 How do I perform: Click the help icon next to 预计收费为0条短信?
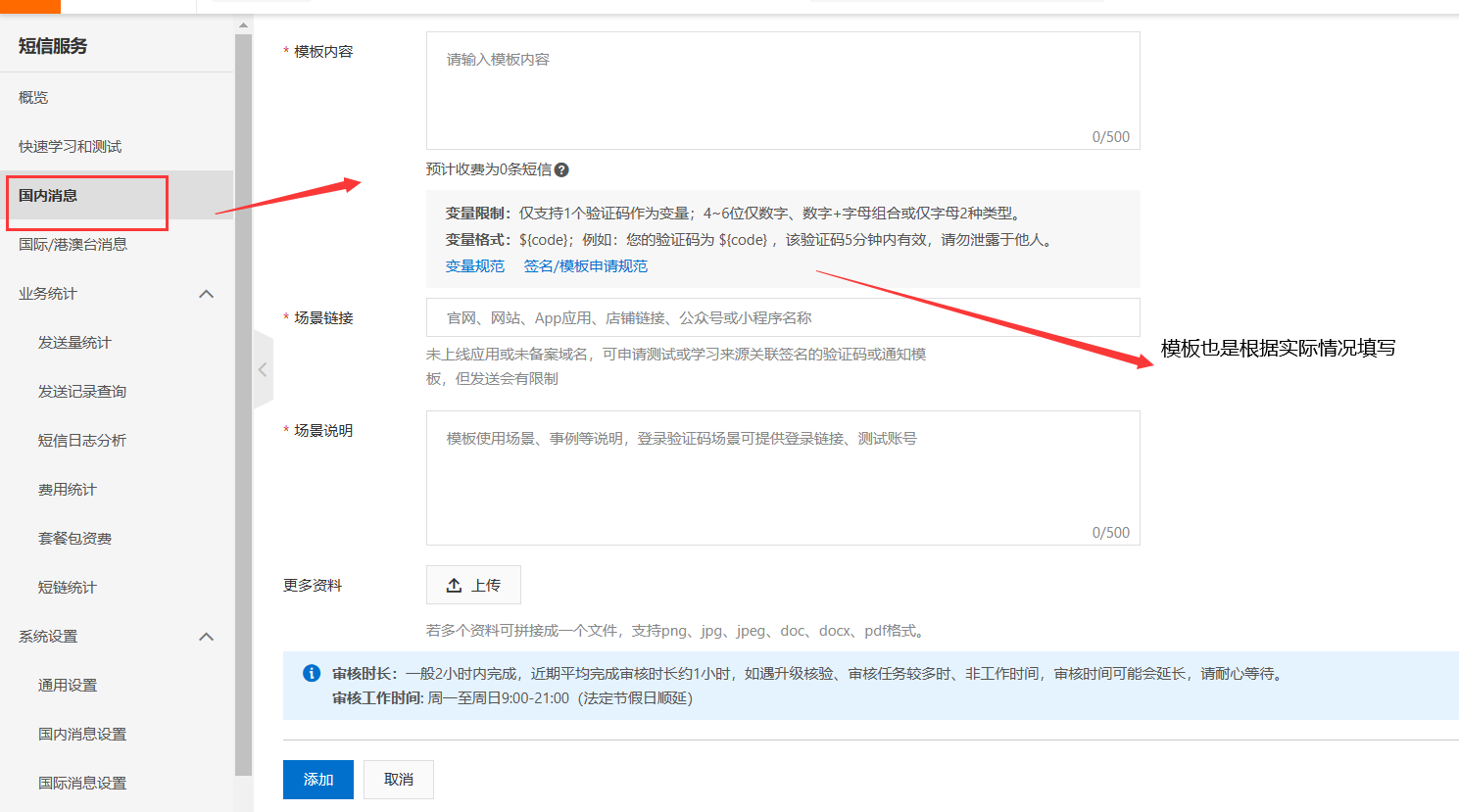(561, 169)
